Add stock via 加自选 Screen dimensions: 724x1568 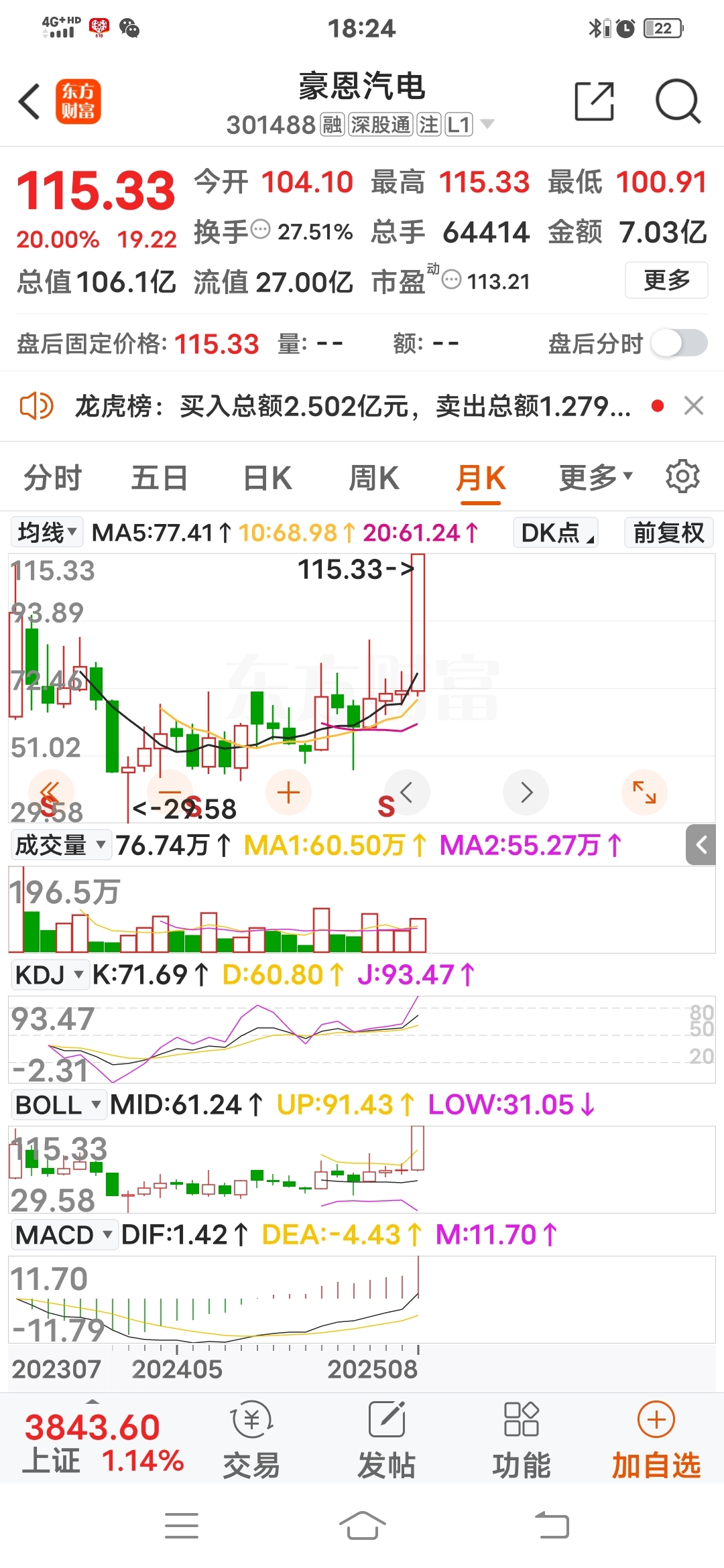656,1439
